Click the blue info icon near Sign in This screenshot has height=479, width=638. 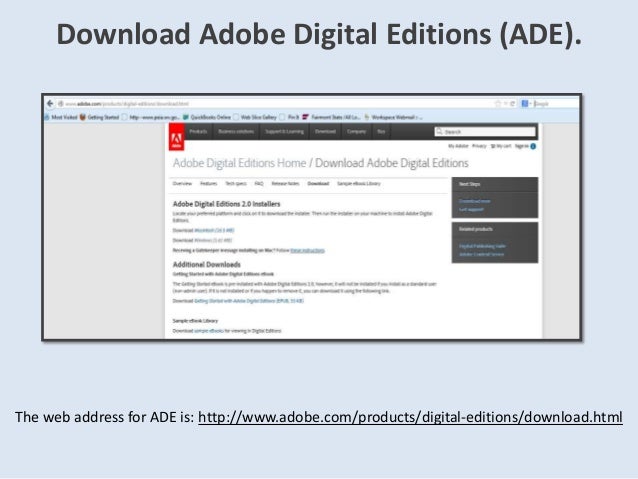click(533, 146)
